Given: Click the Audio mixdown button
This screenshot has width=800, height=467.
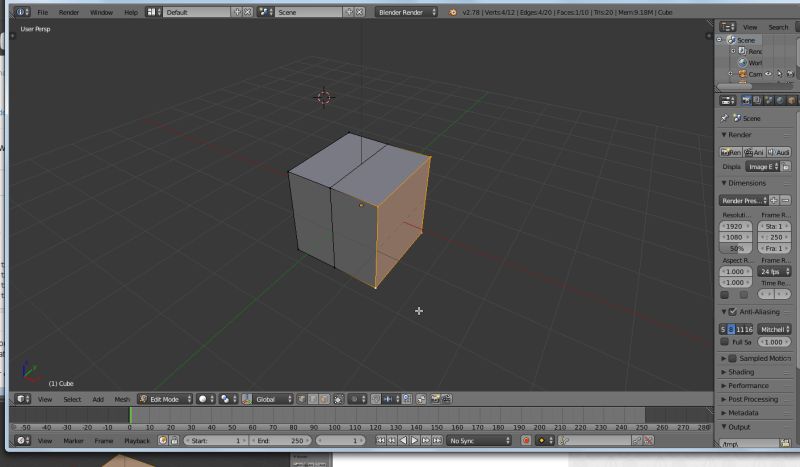Looking at the screenshot, I should [779, 152].
